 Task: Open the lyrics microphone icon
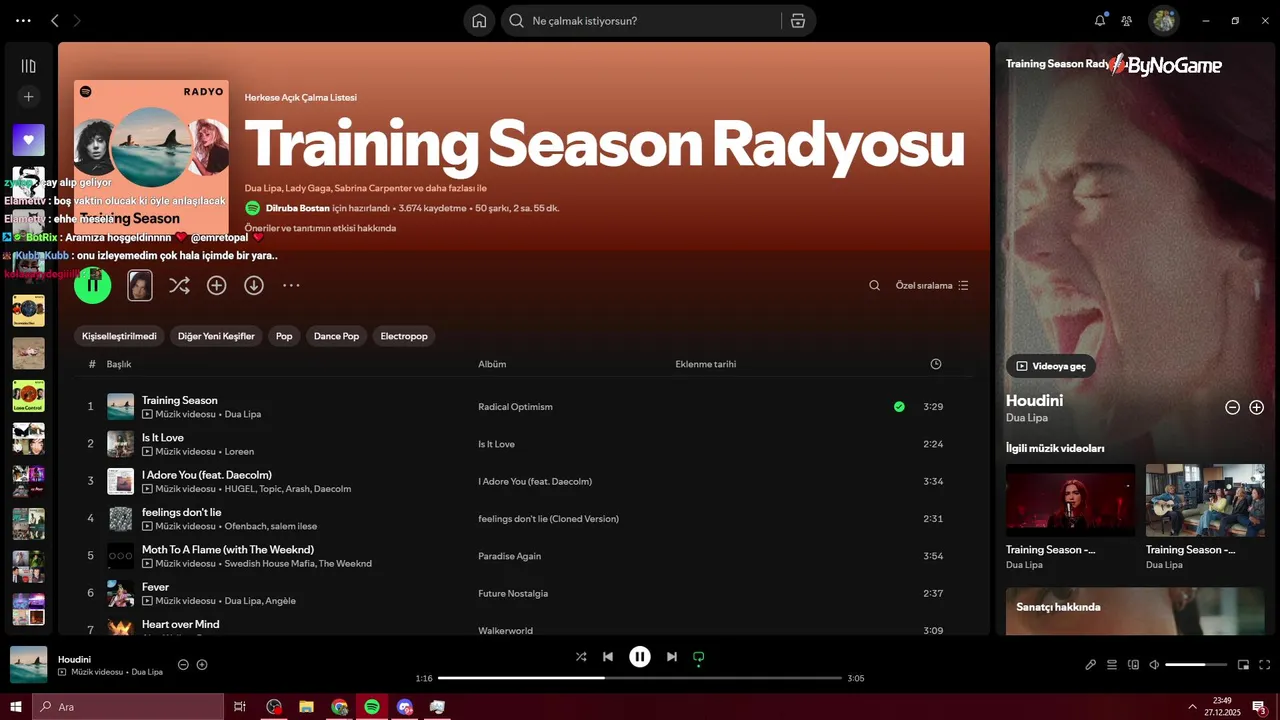1091,665
